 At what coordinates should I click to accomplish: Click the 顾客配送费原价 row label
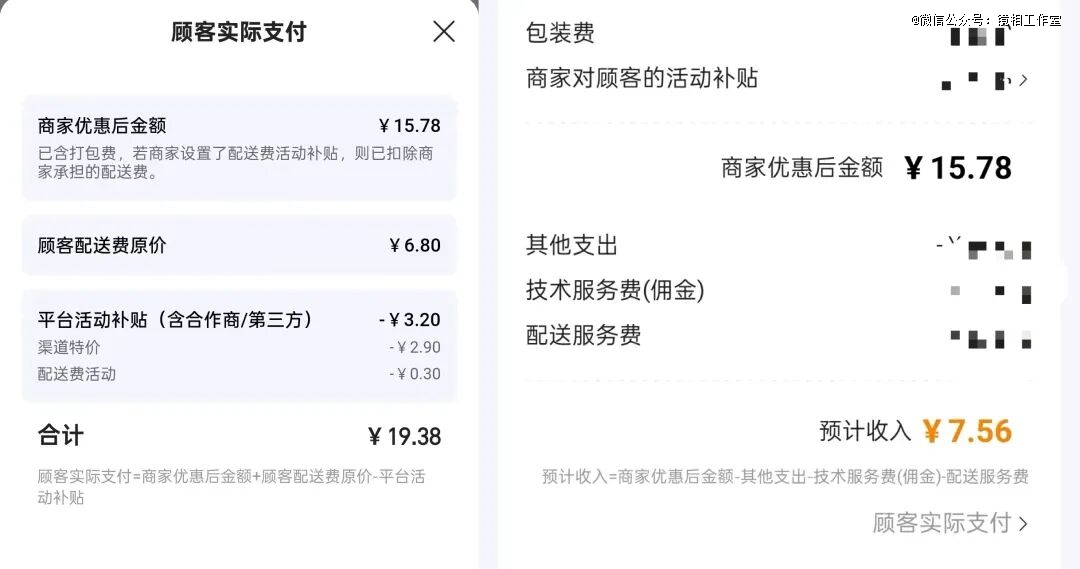(x=102, y=245)
